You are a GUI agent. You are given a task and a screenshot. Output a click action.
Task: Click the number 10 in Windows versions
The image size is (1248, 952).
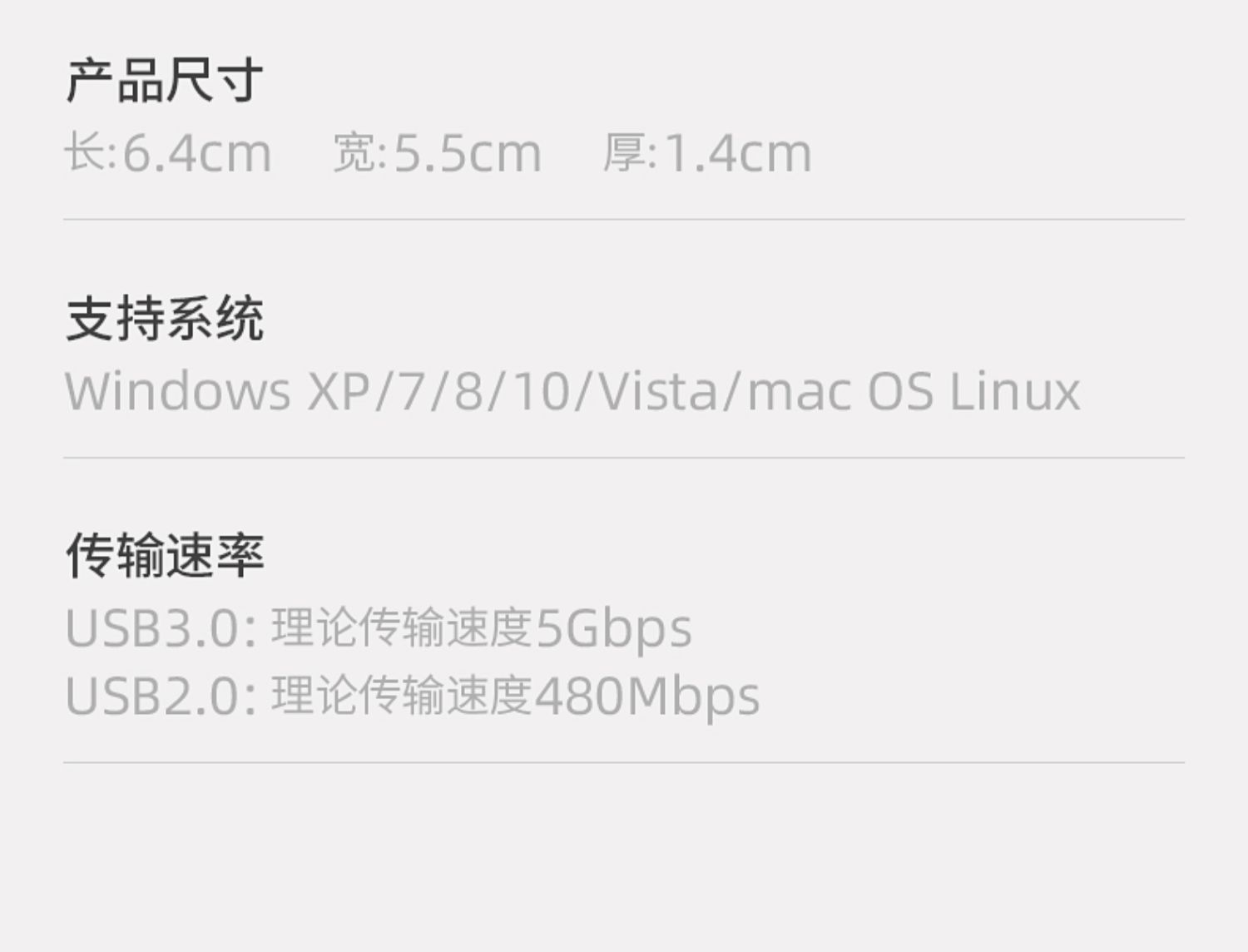coord(541,391)
